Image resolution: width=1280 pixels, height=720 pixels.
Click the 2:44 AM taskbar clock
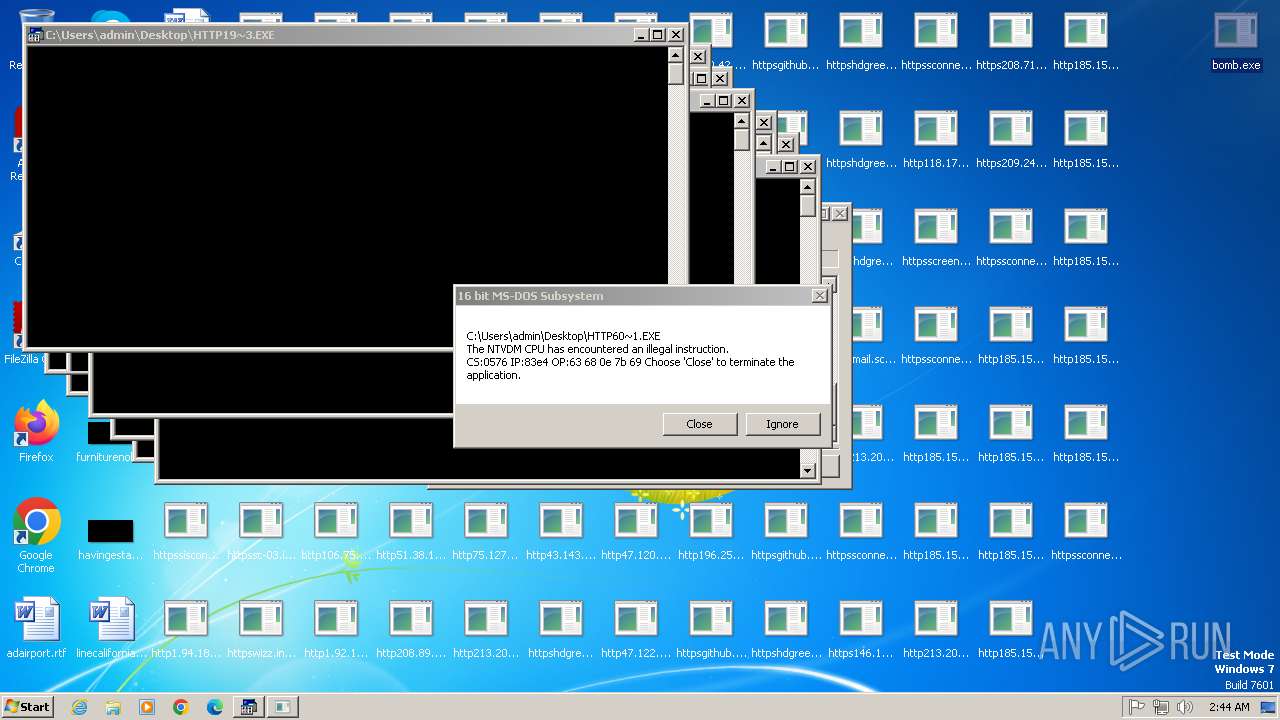tap(1229, 707)
